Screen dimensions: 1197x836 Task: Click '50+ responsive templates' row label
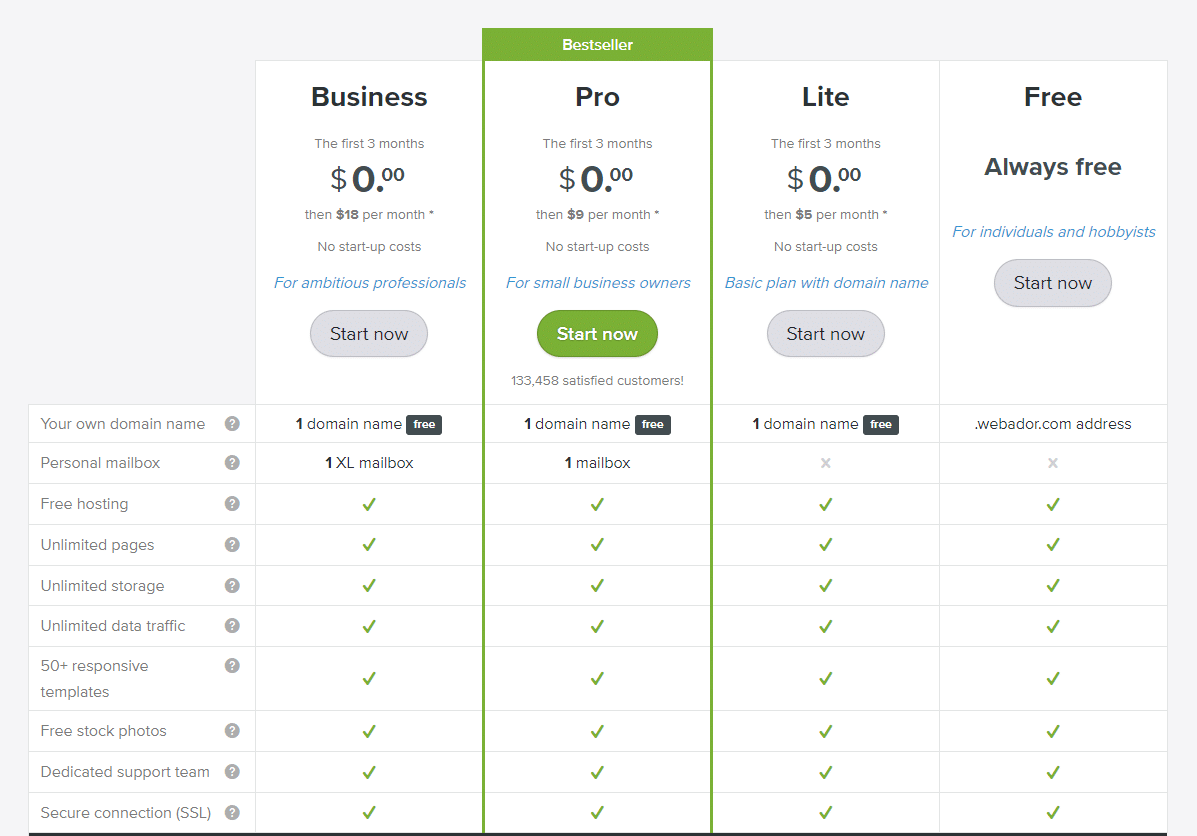pos(95,679)
